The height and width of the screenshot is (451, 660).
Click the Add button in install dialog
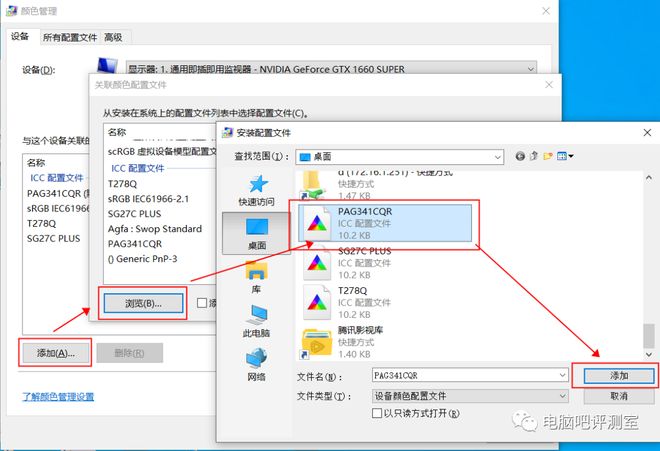click(x=619, y=375)
